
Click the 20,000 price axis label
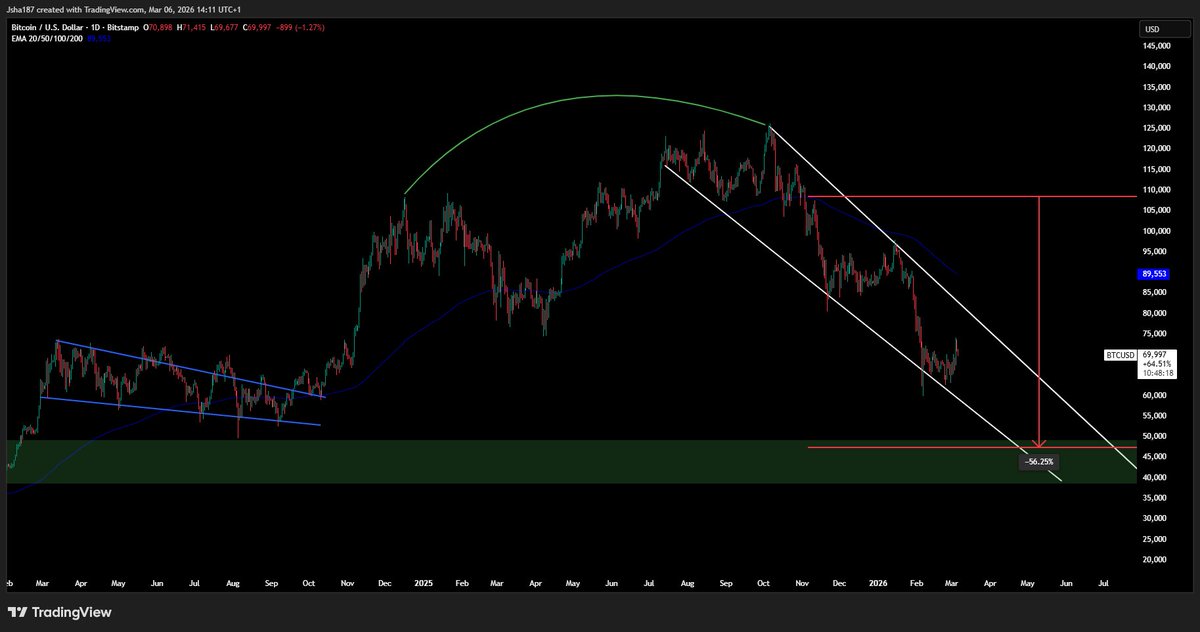(1153, 560)
